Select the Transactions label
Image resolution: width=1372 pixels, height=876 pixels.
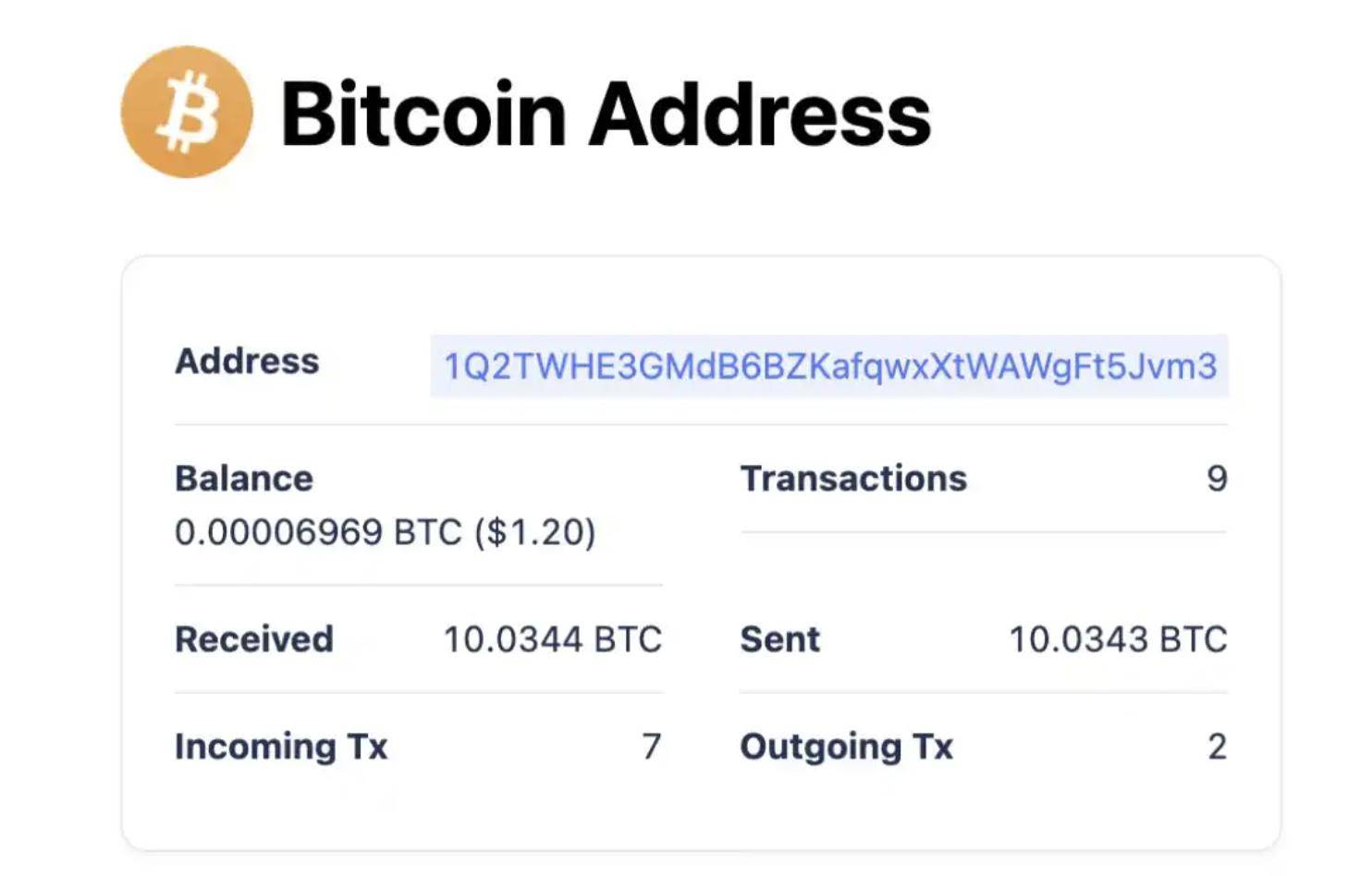(x=853, y=479)
